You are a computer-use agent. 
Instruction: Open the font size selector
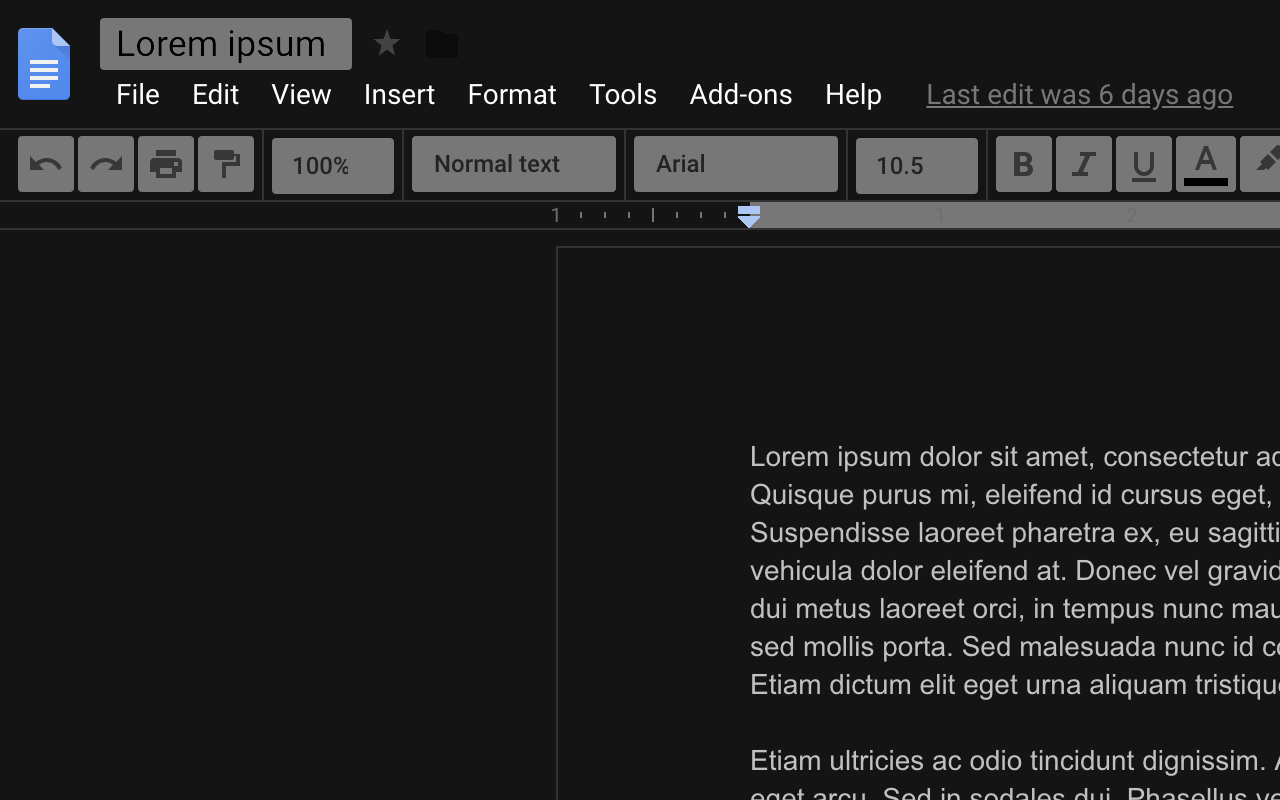click(916, 165)
